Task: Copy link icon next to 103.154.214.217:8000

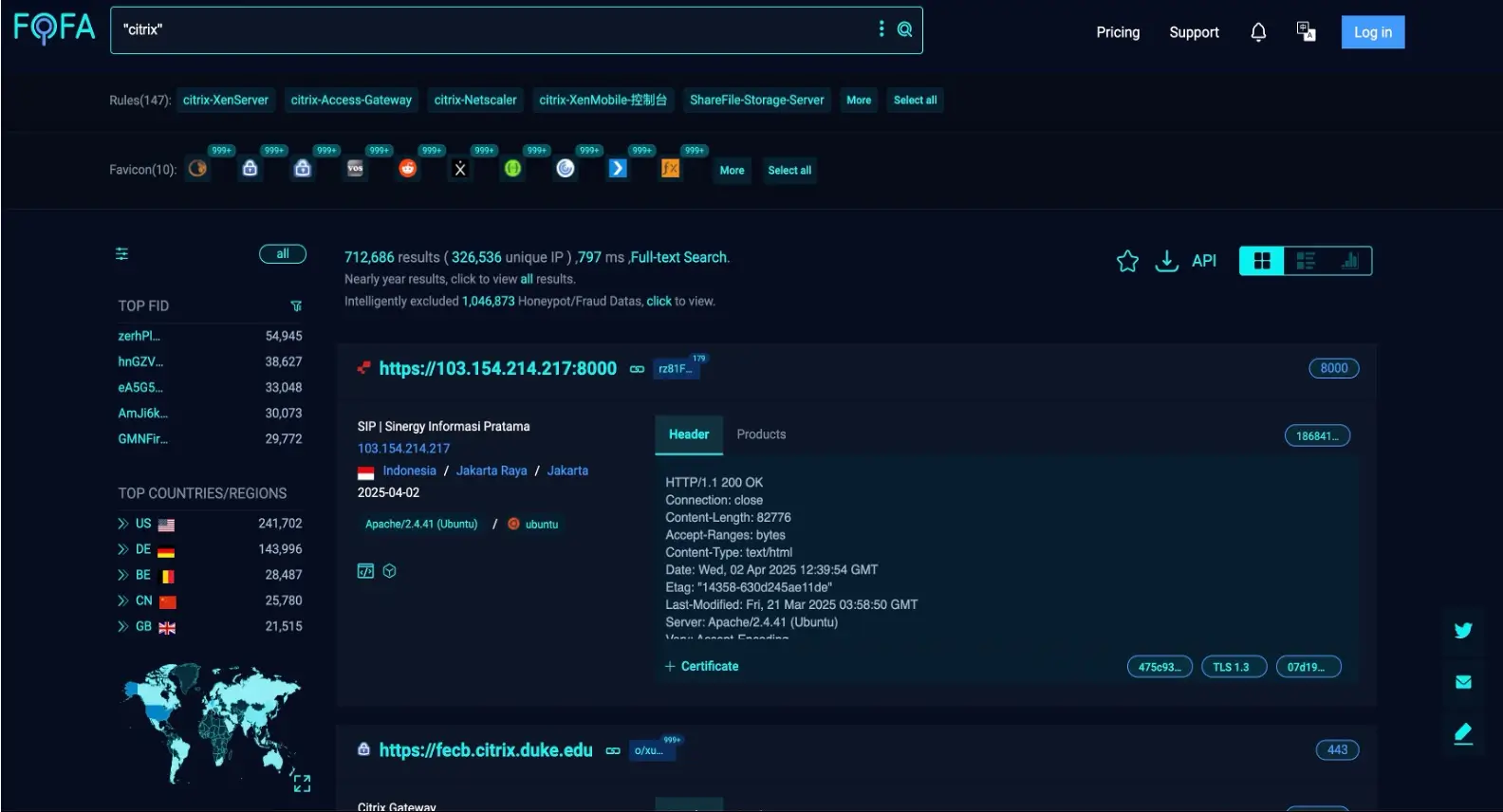Action: tap(637, 369)
